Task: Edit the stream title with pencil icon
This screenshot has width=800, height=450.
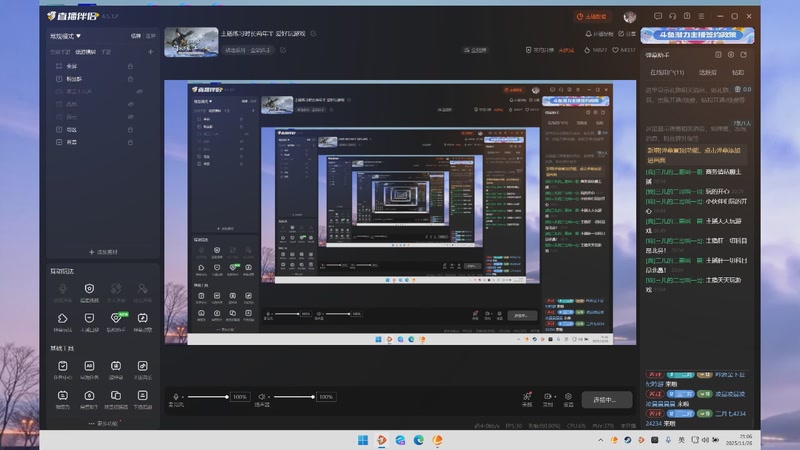Action: point(313,34)
